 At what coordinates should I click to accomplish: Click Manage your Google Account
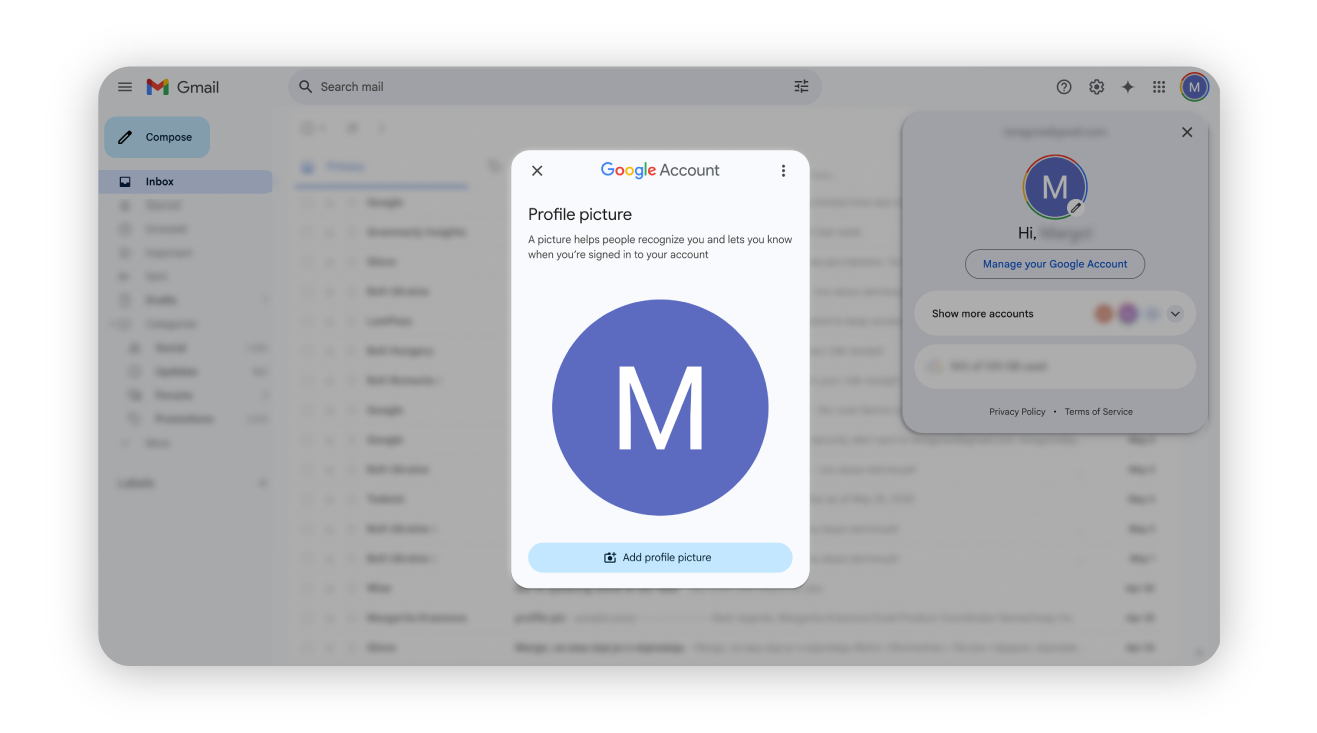tap(1054, 264)
